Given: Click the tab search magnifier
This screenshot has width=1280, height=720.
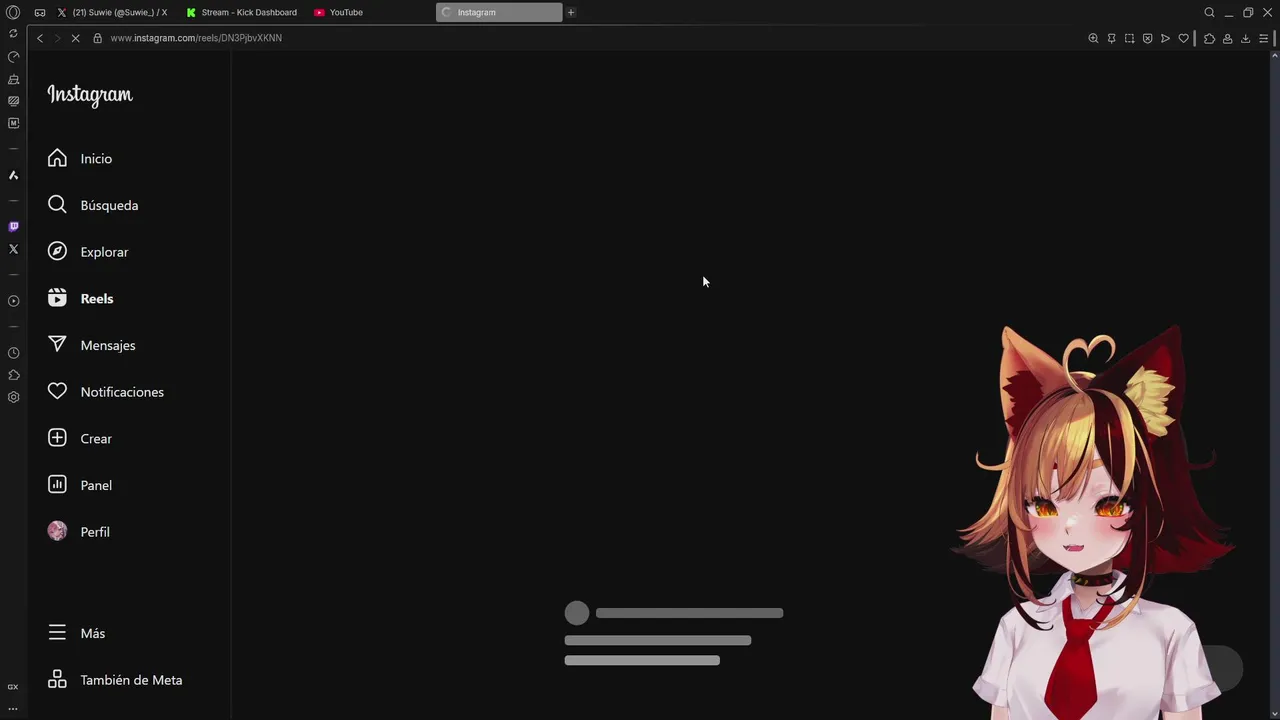Looking at the screenshot, I should coord(1209,12).
